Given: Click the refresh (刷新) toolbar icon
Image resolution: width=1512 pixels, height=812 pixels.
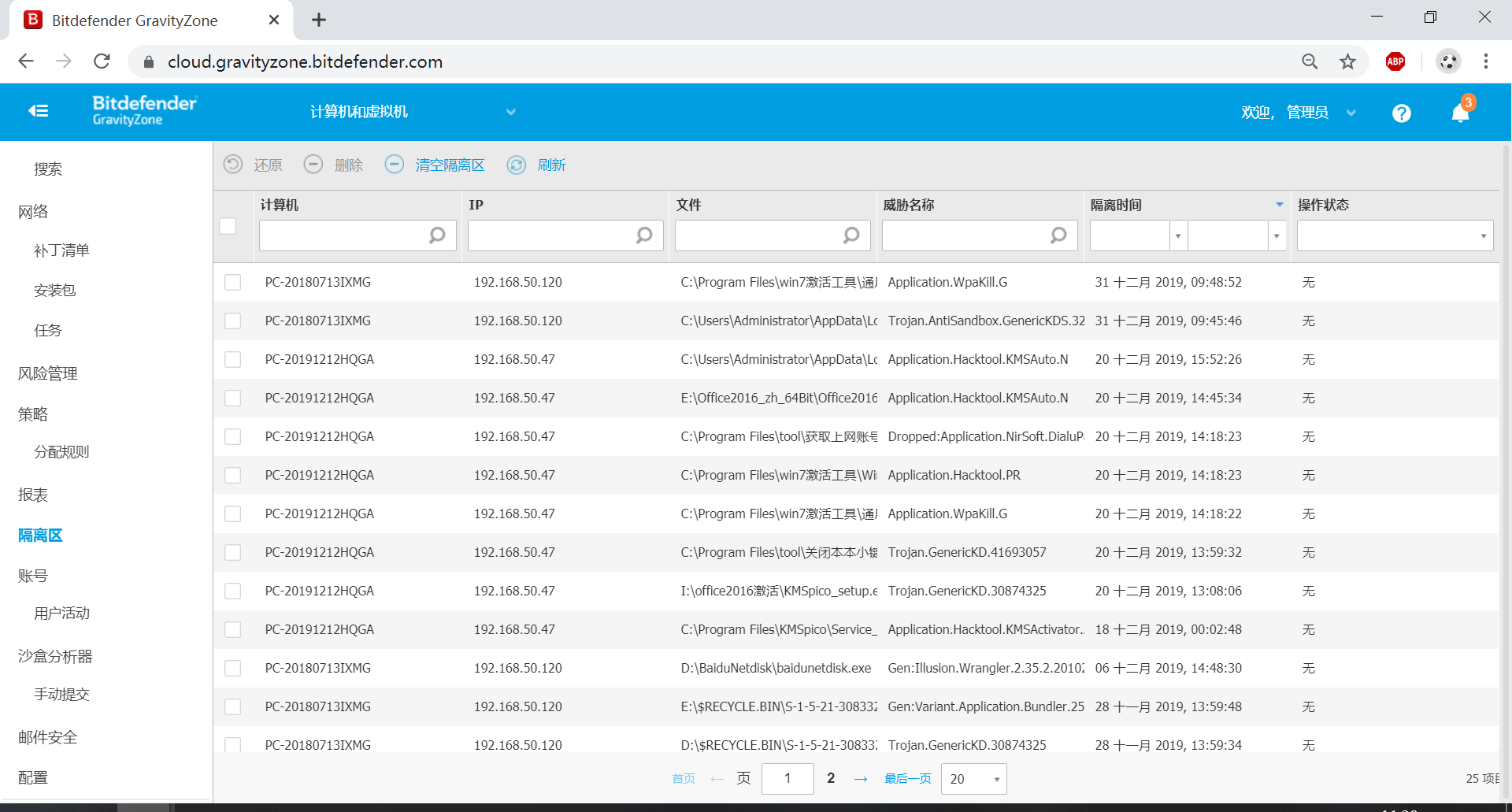Looking at the screenshot, I should point(517,164).
